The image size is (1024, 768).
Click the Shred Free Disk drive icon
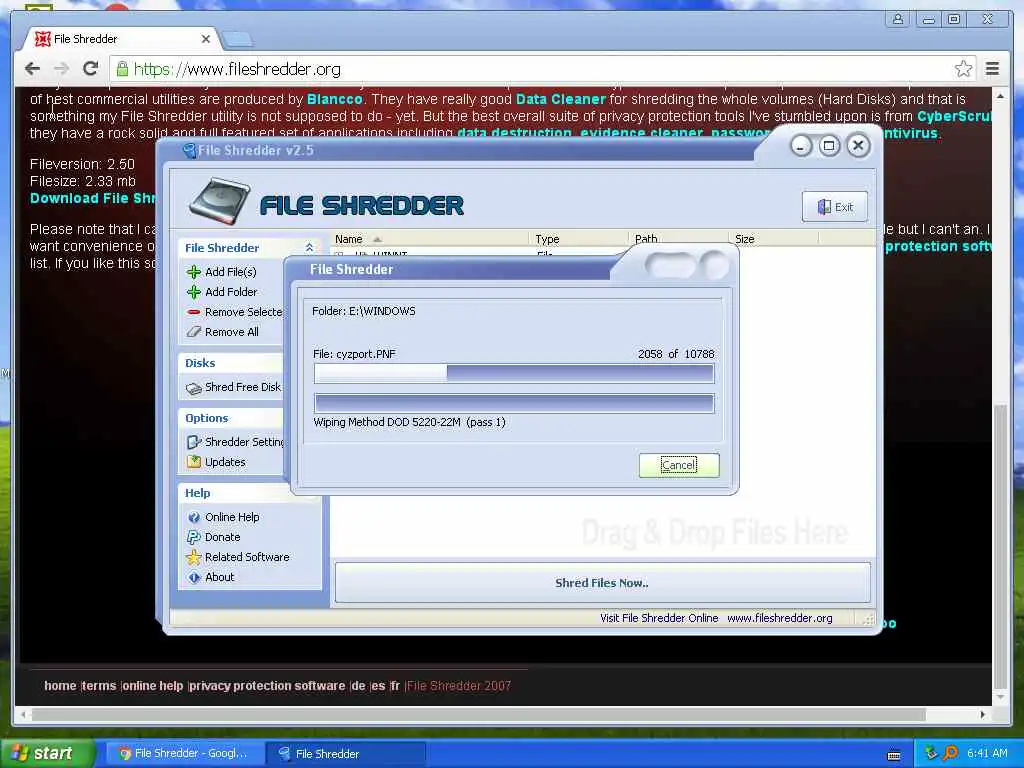[194, 389]
